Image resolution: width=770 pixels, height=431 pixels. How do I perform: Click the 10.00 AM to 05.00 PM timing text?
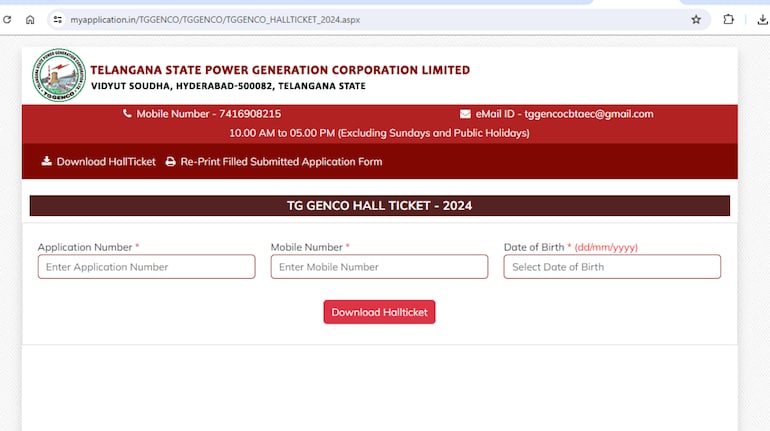[379, 133]
